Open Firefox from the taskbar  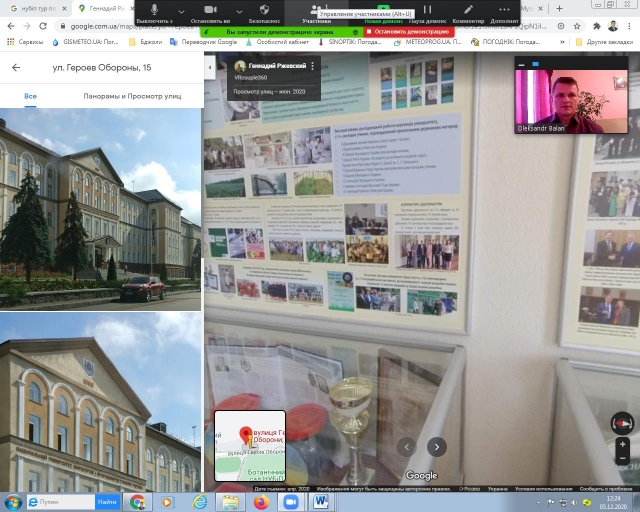[x=261, y=502]
